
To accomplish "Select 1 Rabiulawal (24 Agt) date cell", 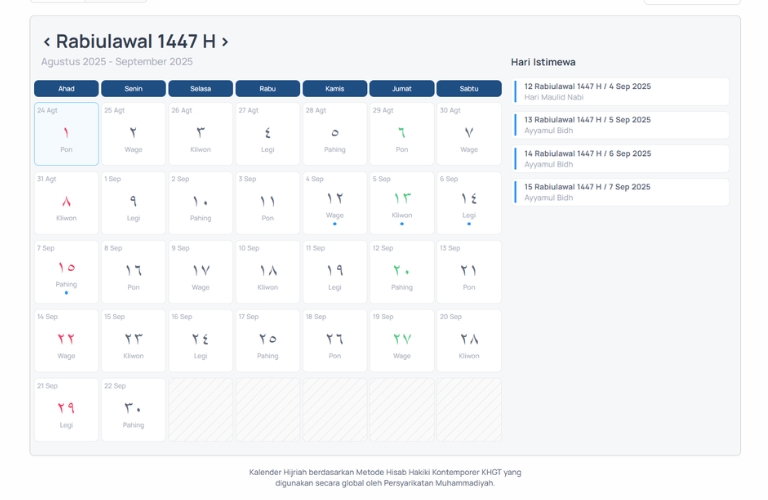I will click(66, 134).
